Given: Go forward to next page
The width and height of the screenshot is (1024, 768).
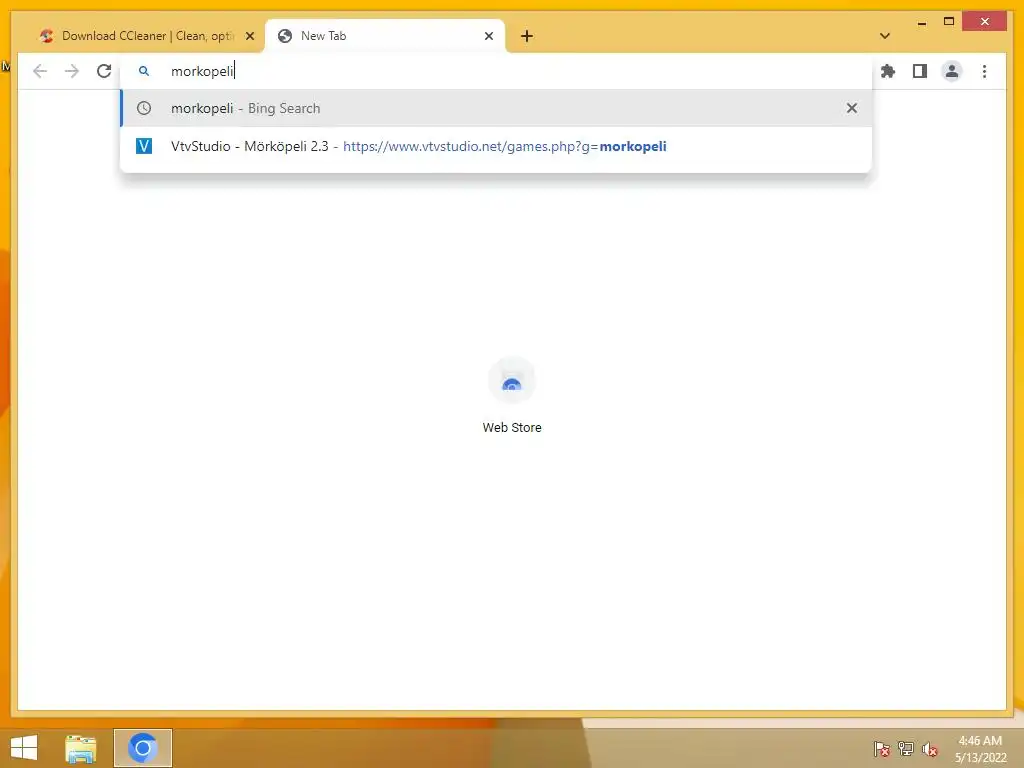Looking at the screenshot, I should click(72, 71).
